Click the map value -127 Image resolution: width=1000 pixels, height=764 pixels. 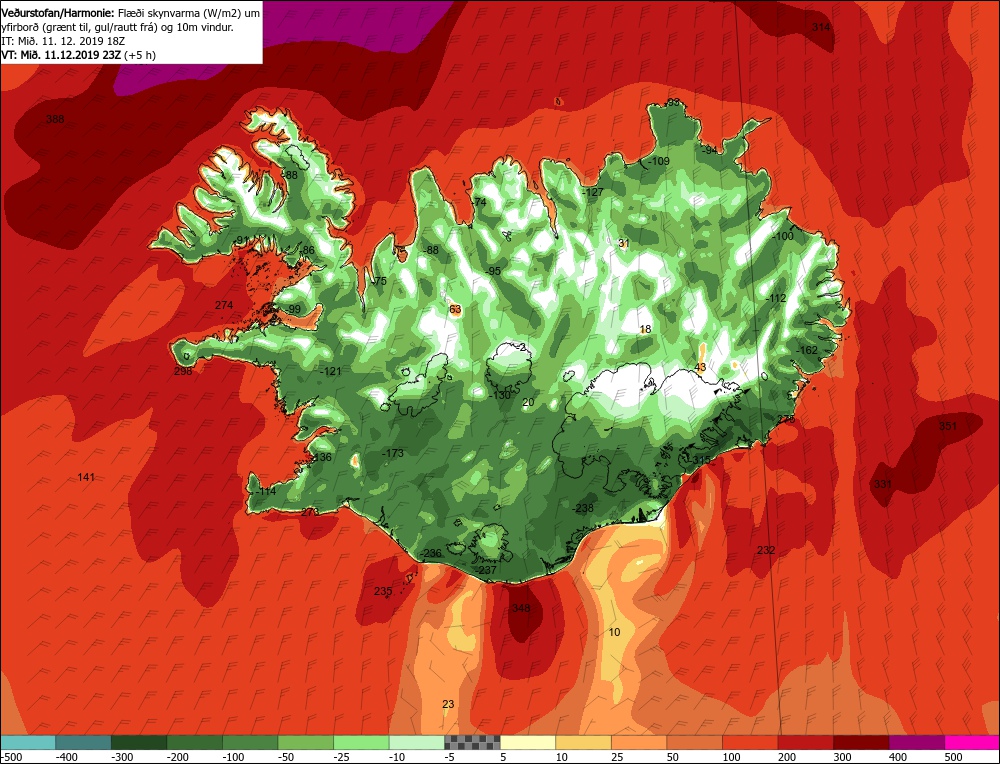pyautogui.click(x=592, y=193)
